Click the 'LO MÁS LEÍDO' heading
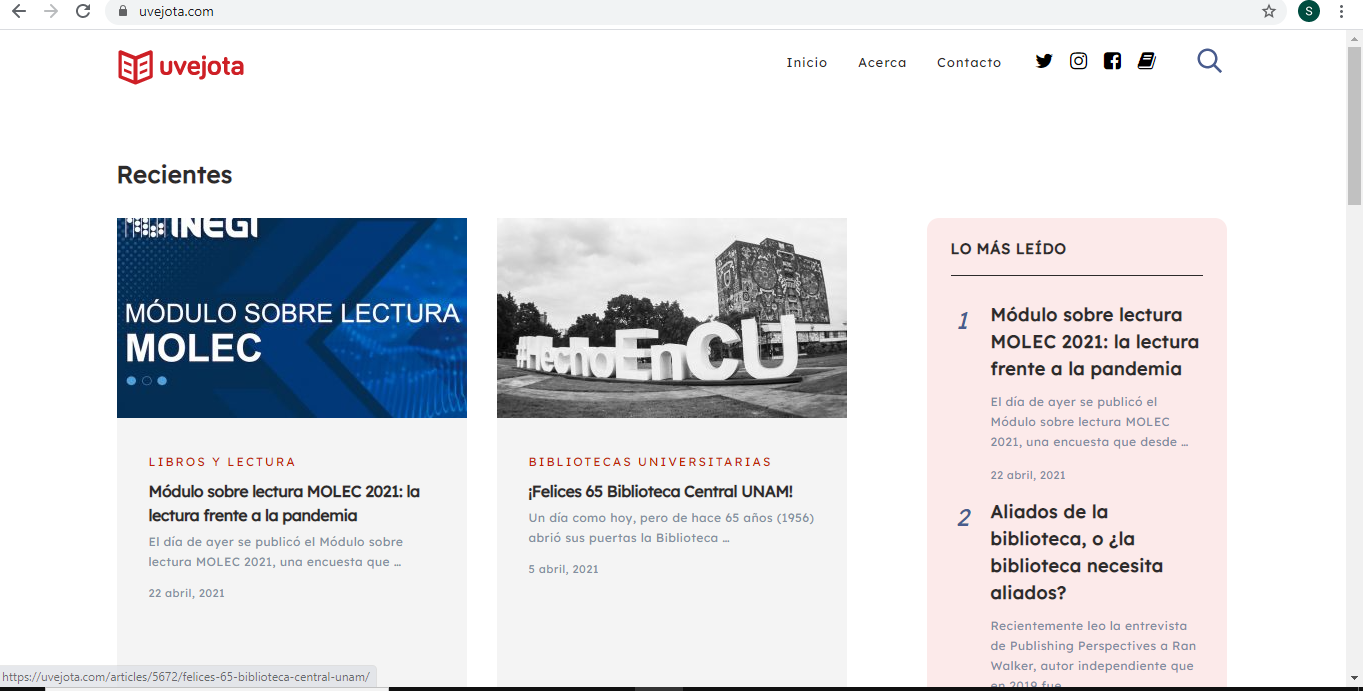1363x691 pixels. point(1008,249)
